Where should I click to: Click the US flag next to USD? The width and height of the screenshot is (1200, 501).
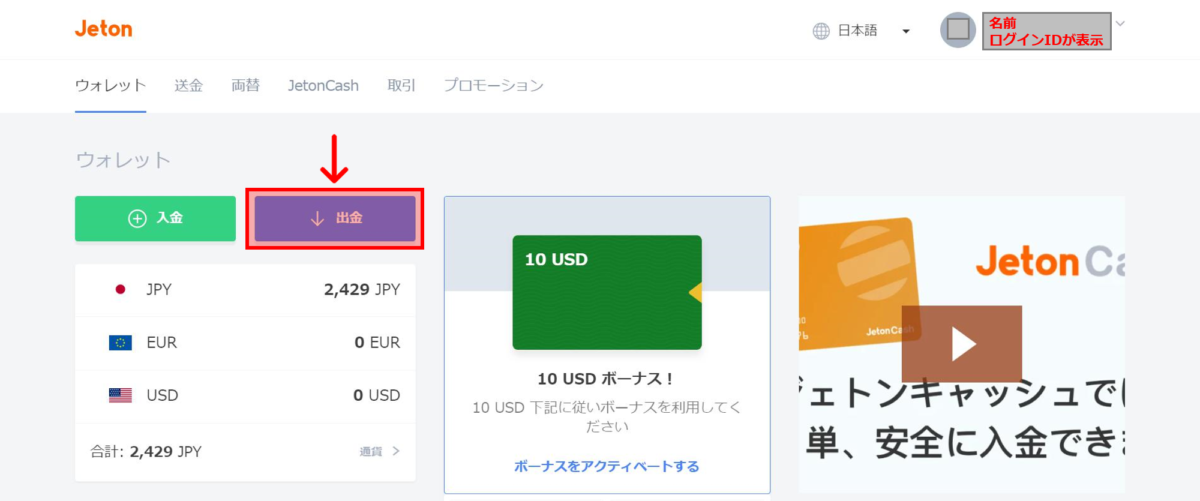point(120,395)
